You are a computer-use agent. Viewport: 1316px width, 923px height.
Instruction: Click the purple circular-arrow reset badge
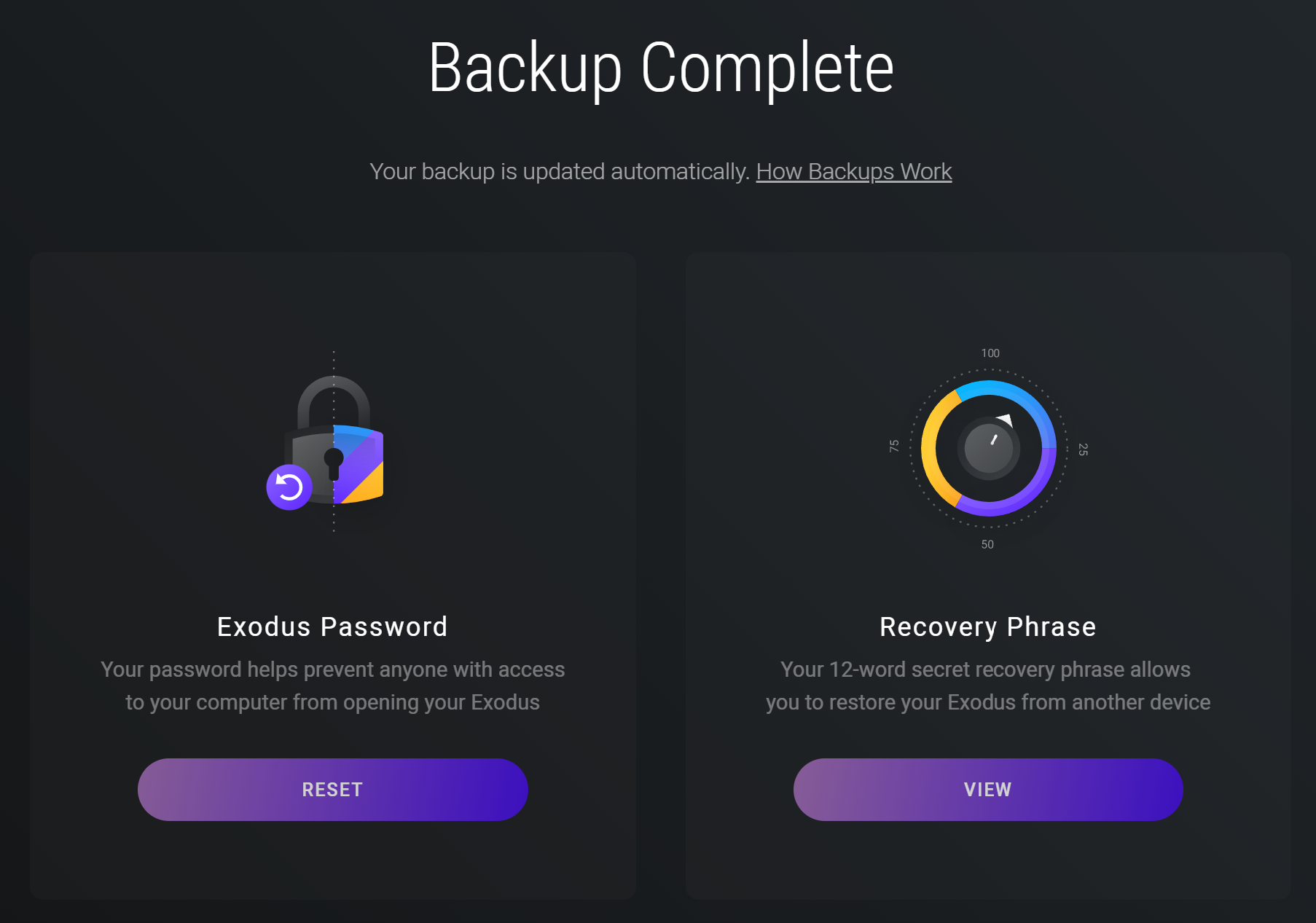(289, 487)
